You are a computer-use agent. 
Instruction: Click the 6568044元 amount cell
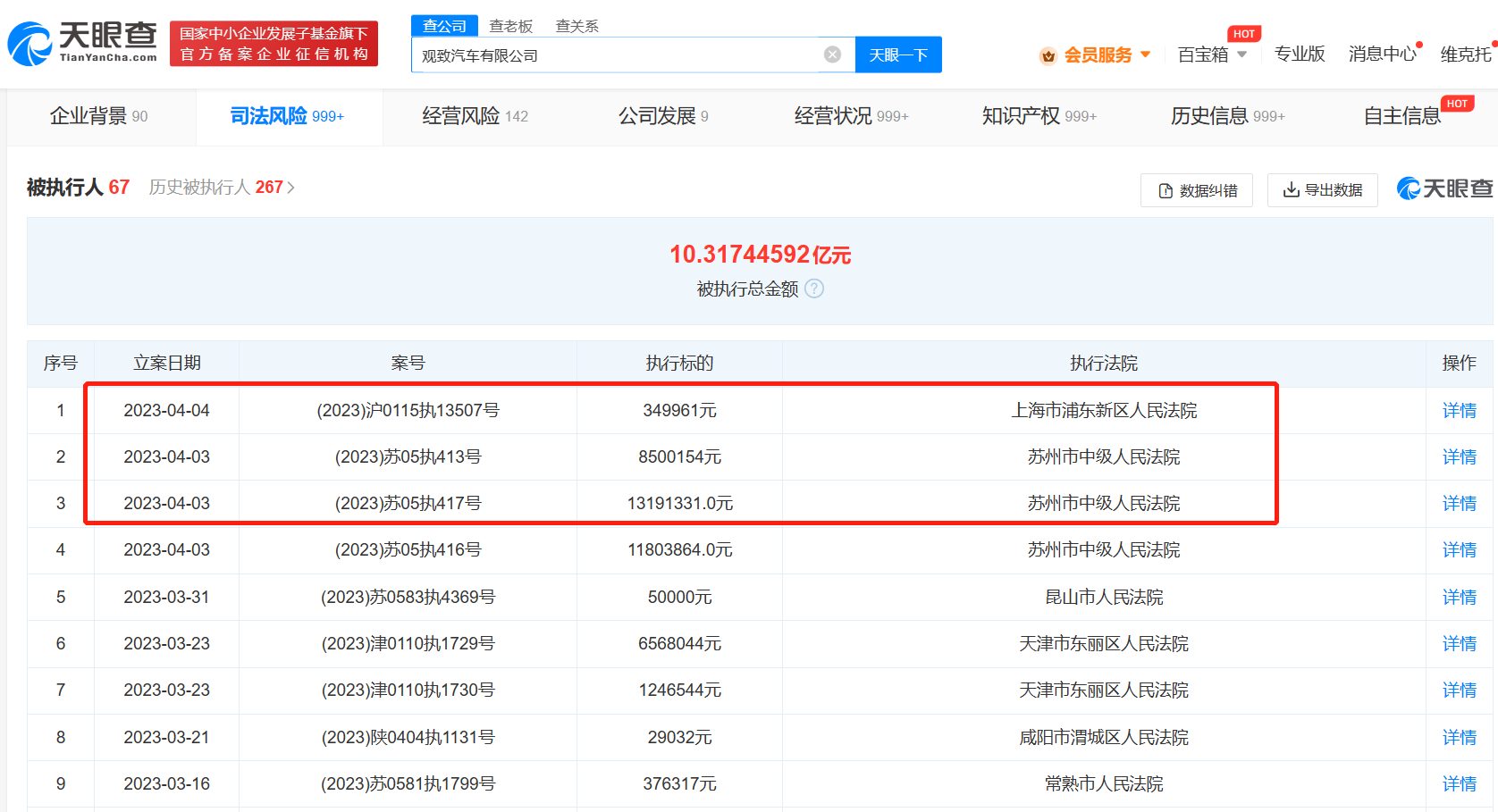point(680,643)
